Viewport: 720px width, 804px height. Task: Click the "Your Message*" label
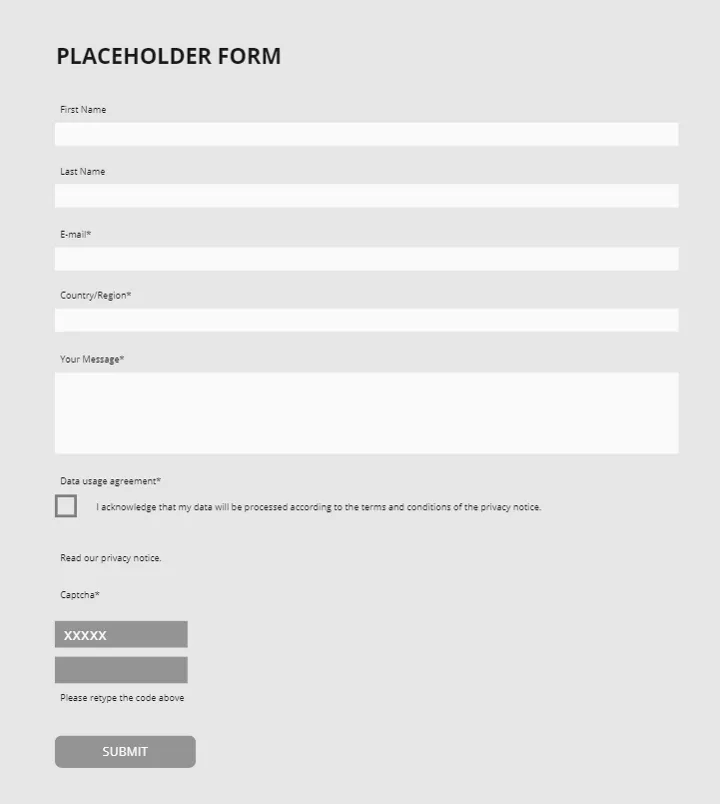[x=92, y=359]
